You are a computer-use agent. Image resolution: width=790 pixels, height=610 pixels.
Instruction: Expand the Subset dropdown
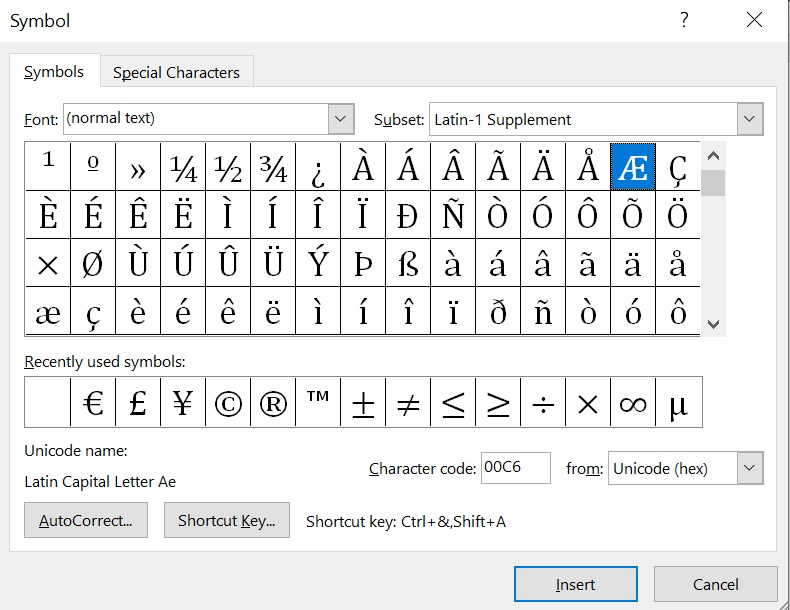(x=750, y=120)
